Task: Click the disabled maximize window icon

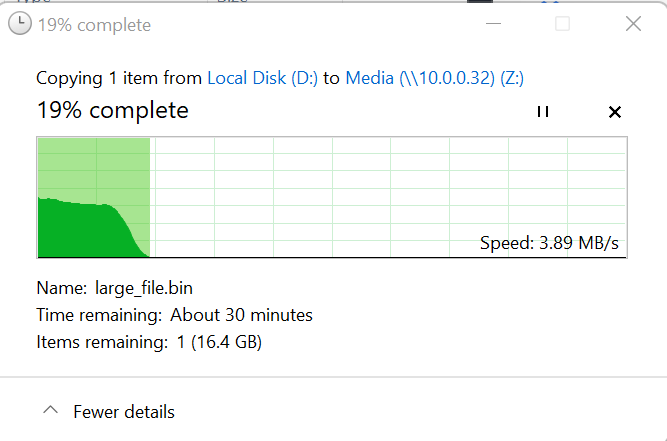Action: click(562, 24)
